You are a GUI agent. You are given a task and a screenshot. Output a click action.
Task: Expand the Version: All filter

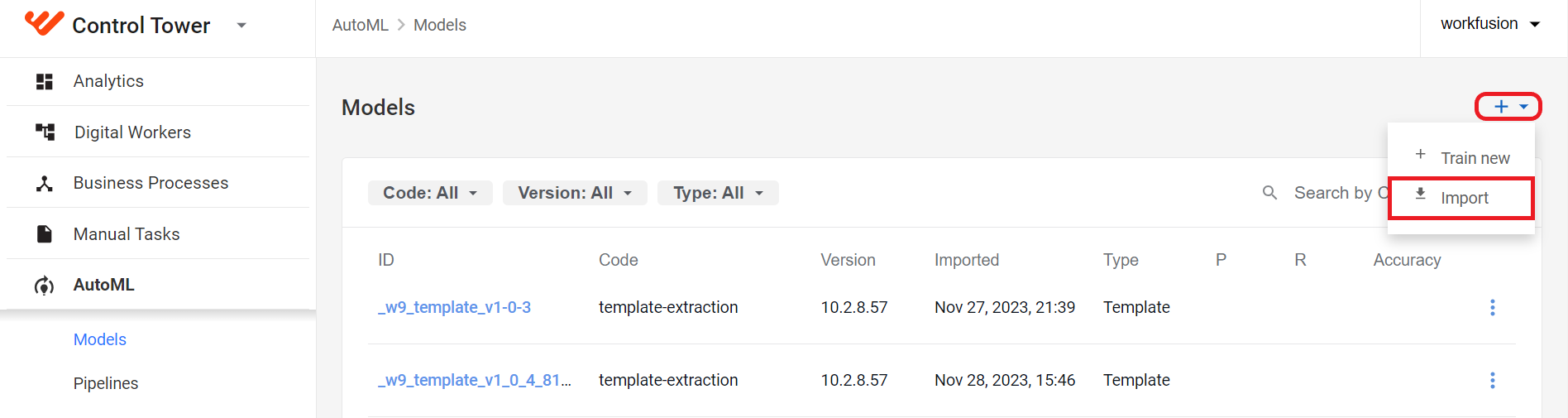coord(575,193)
